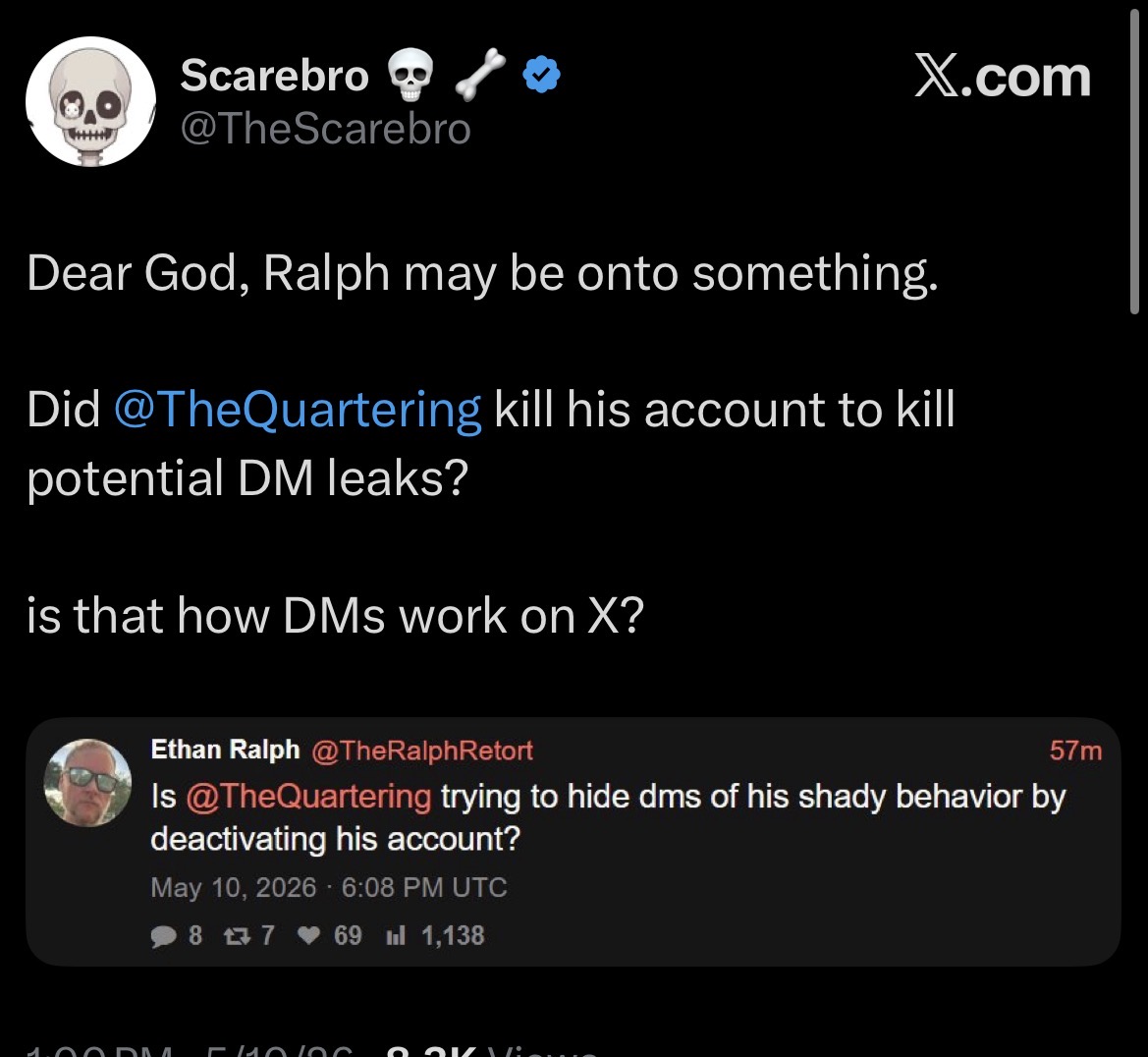The height and width of the screenshot is (1057, 1148).
Task: Click the X.com watermark logo
Action: 1003,77
